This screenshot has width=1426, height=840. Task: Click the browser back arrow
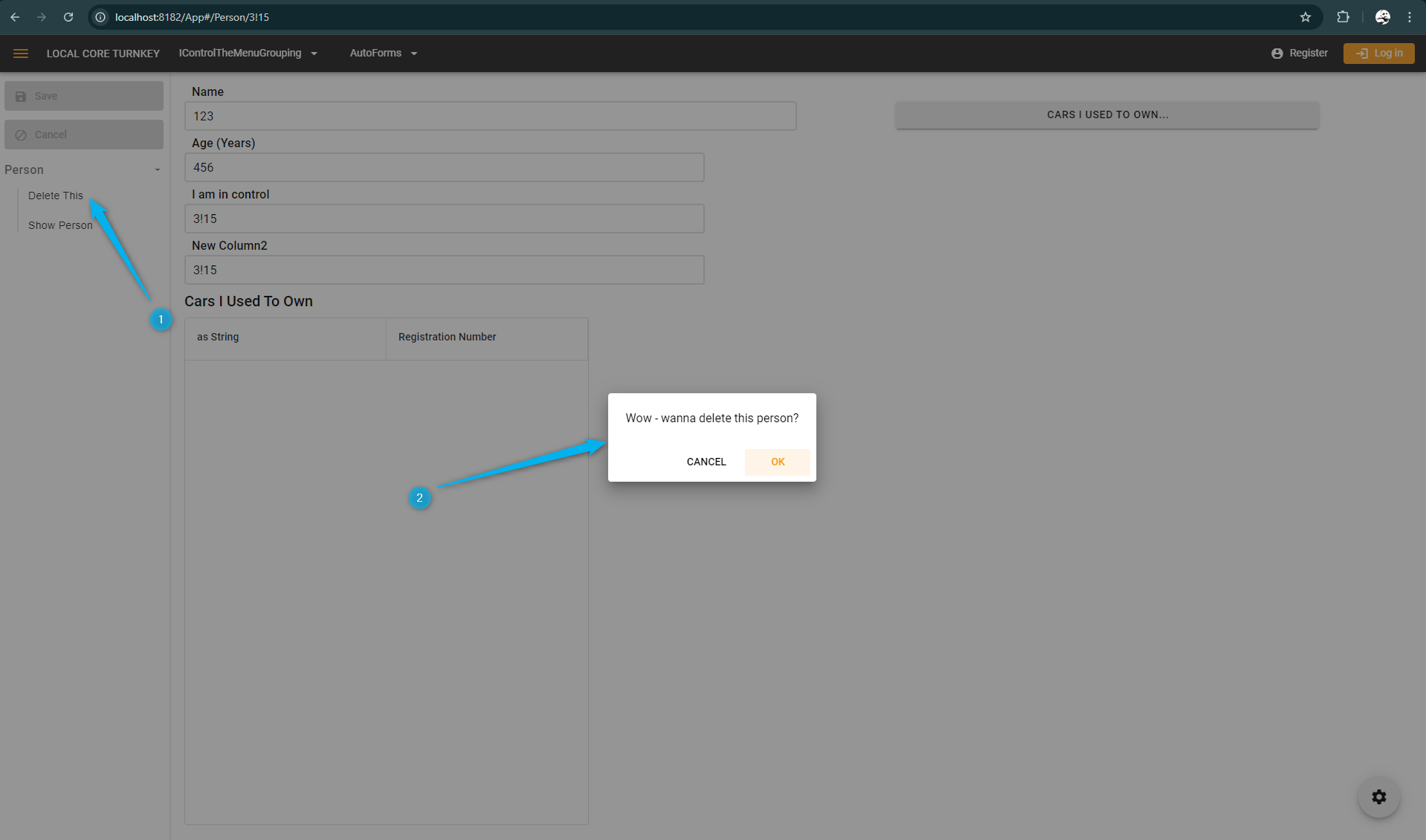(x=15, y=17)
